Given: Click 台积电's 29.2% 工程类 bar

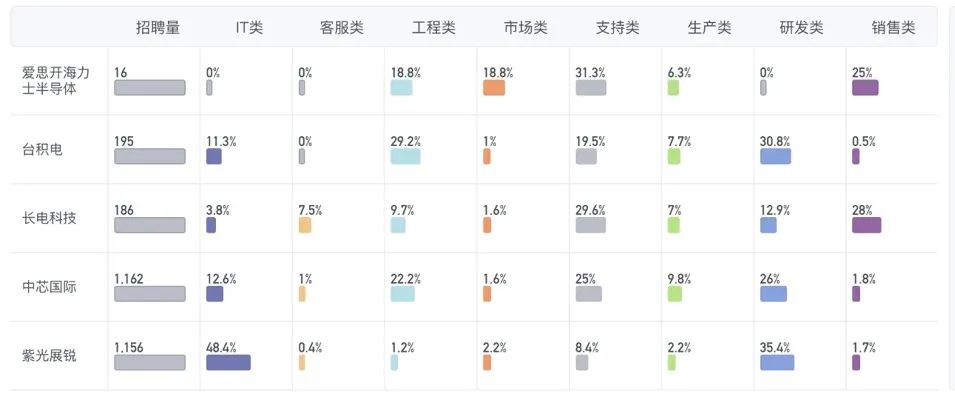Looking at the screenshot, I should point(406,157).
